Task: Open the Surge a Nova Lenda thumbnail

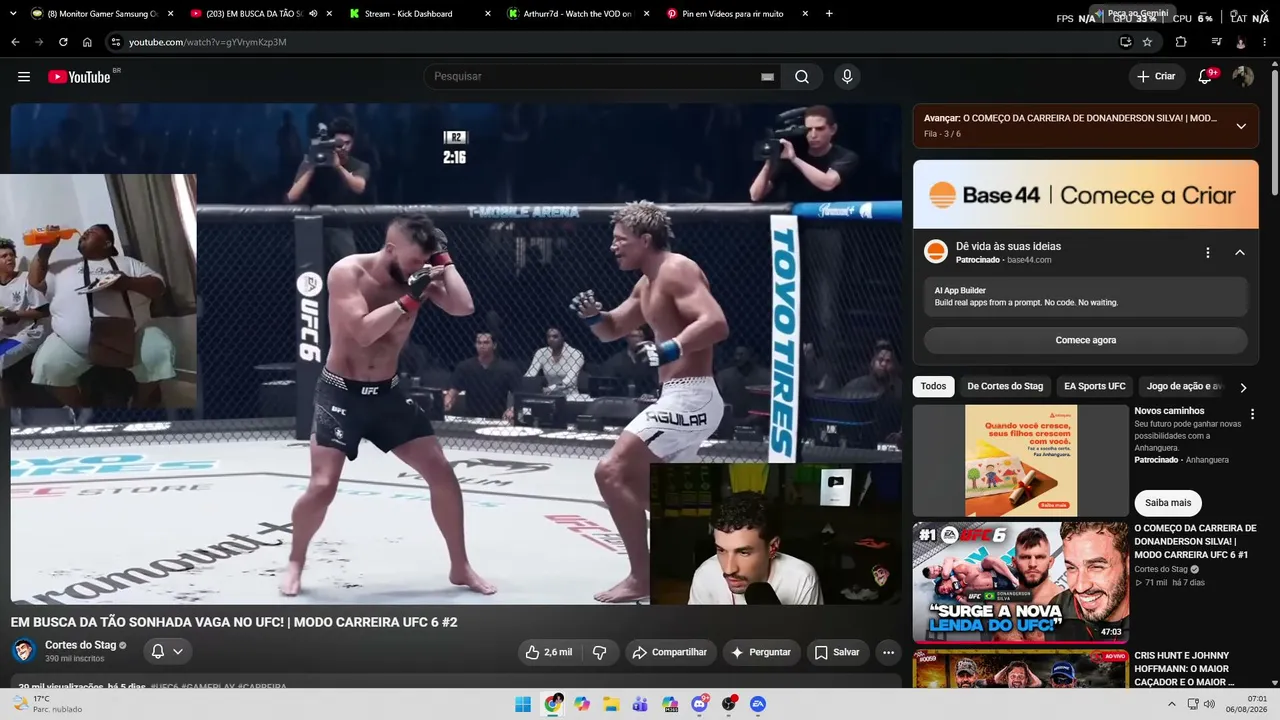Action: (1020, 582)
